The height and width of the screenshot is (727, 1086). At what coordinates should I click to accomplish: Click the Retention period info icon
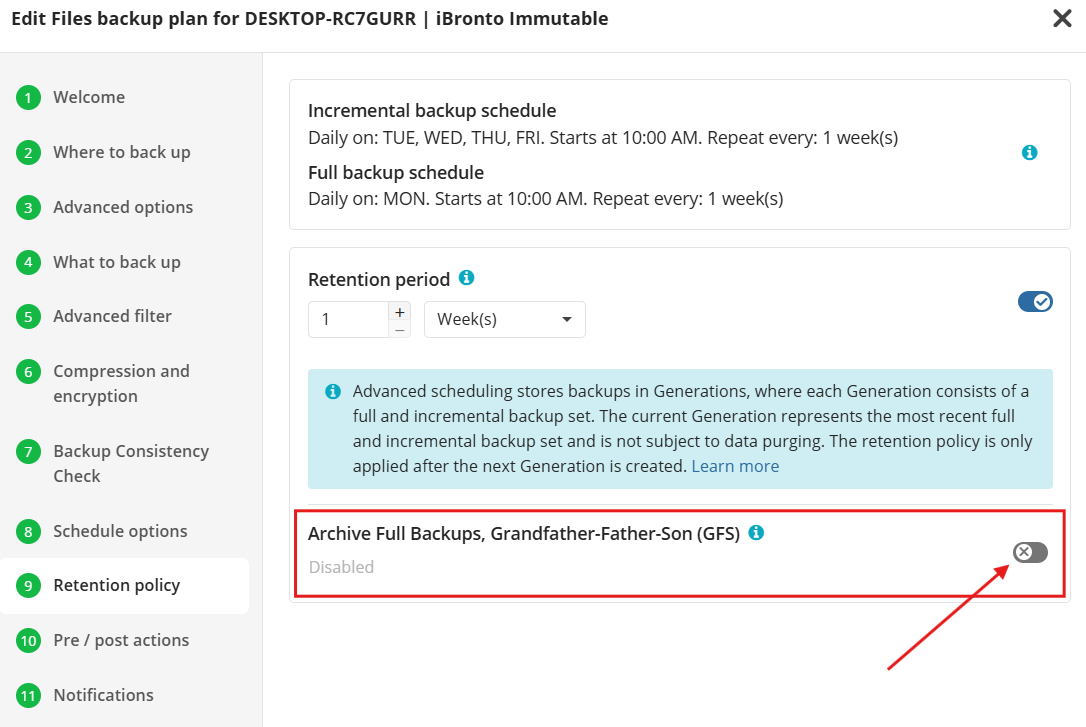coord(466,278)
